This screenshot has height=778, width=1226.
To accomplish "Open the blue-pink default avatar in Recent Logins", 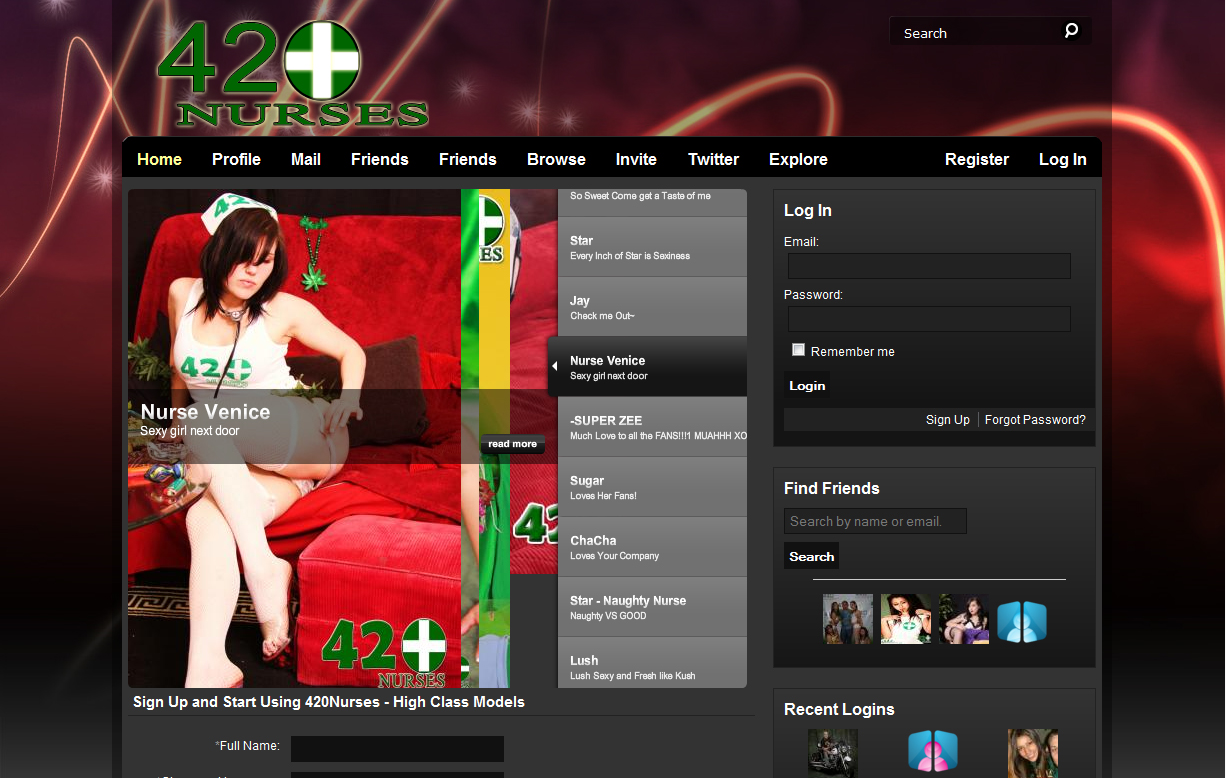I will tap(933, 753).
